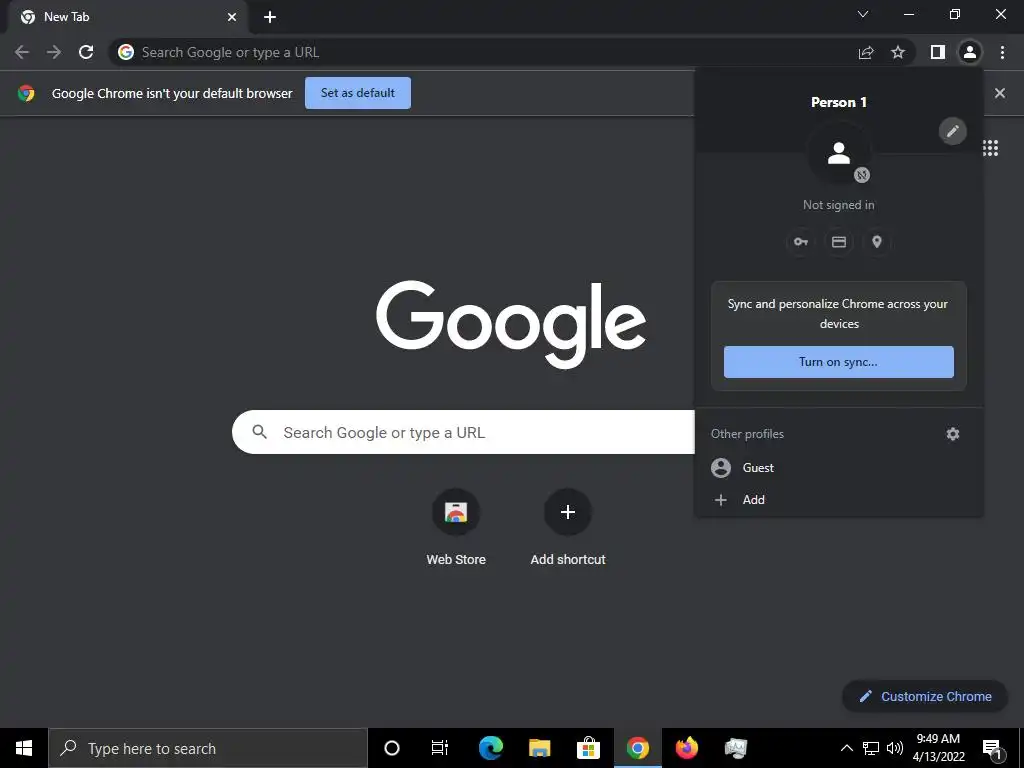Open payment methods card icon
The image size is (1024, 768).
(839, 242)
